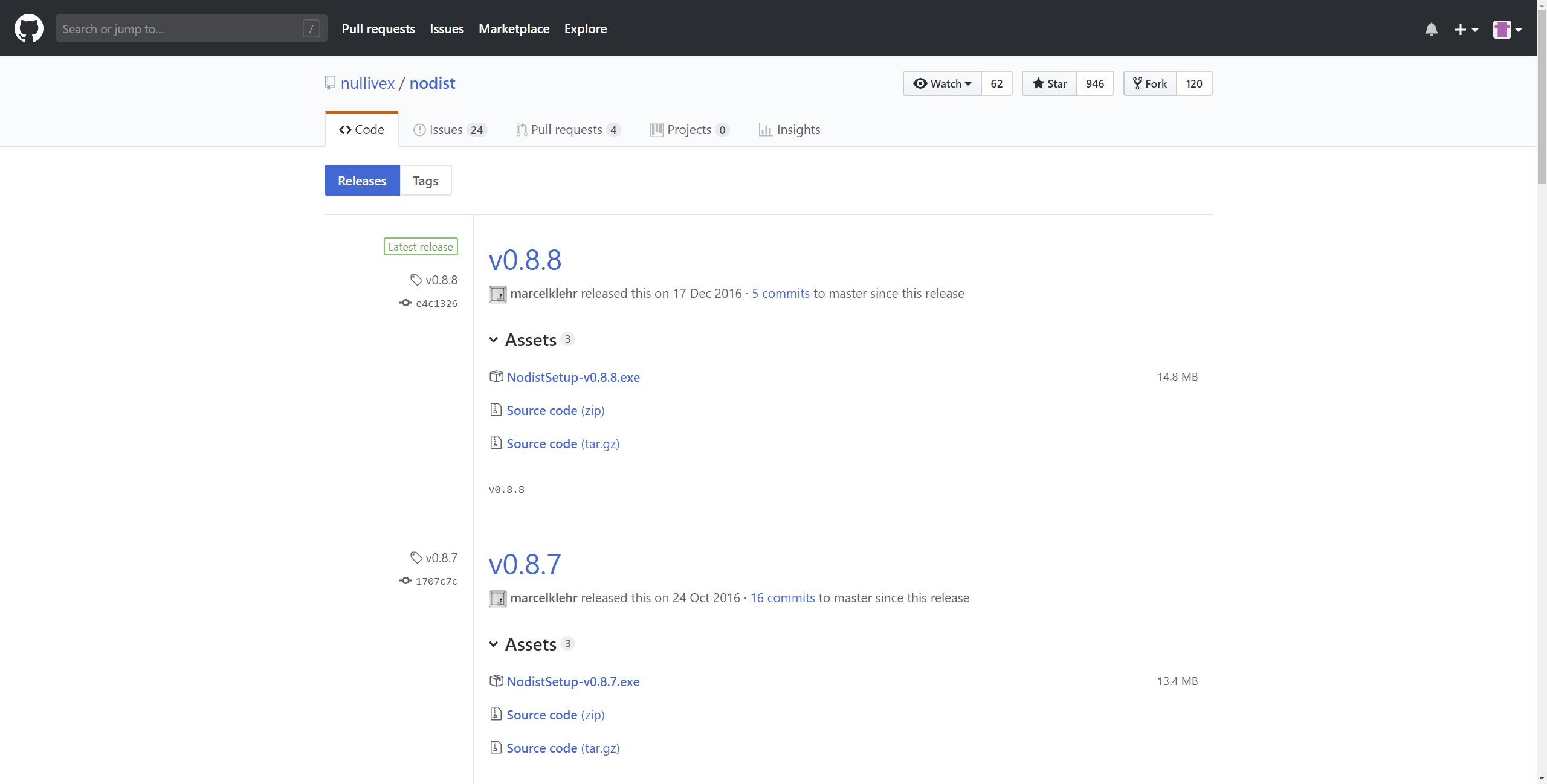Viewport: 1547px width, 784px height.
Task: Open the plus create-new menu
Action: click(x=1465, y=29)
